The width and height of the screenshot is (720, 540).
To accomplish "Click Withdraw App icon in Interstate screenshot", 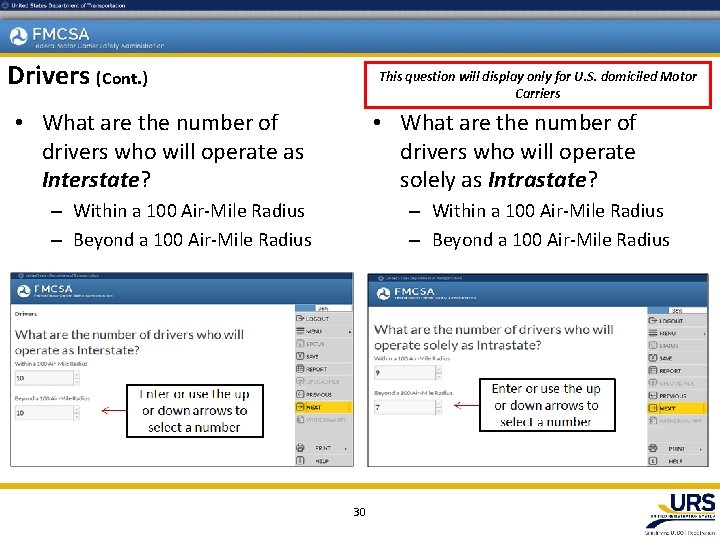I will pyautogui.click(x=300, y=420).
